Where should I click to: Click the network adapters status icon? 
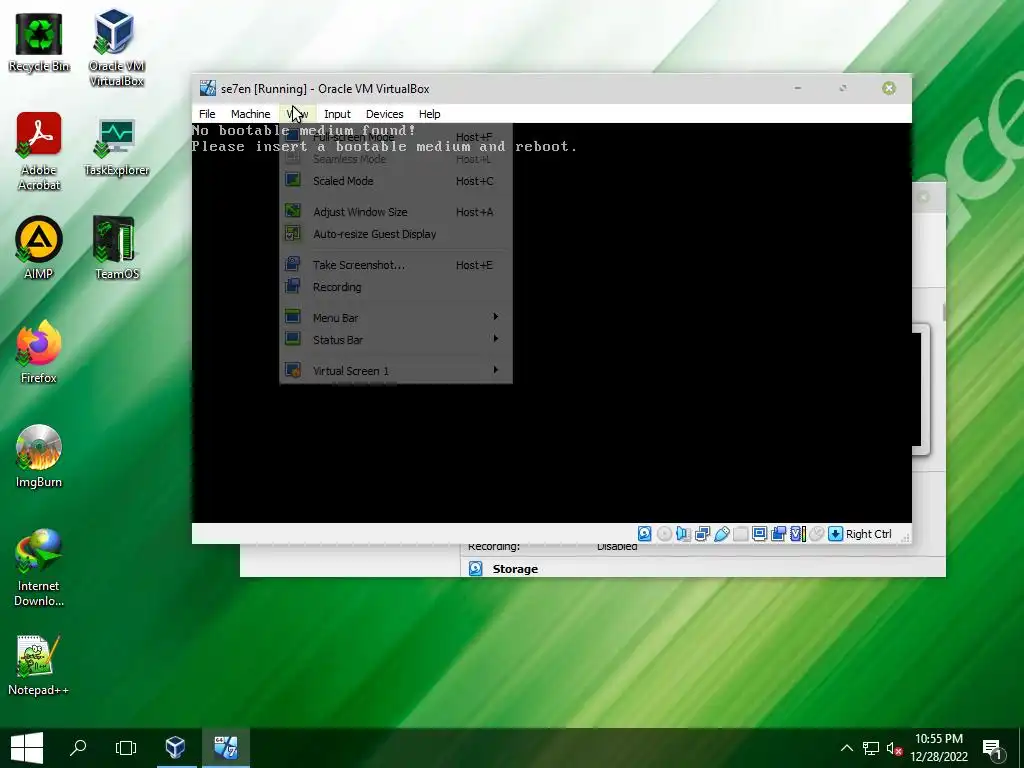point(703,534)
